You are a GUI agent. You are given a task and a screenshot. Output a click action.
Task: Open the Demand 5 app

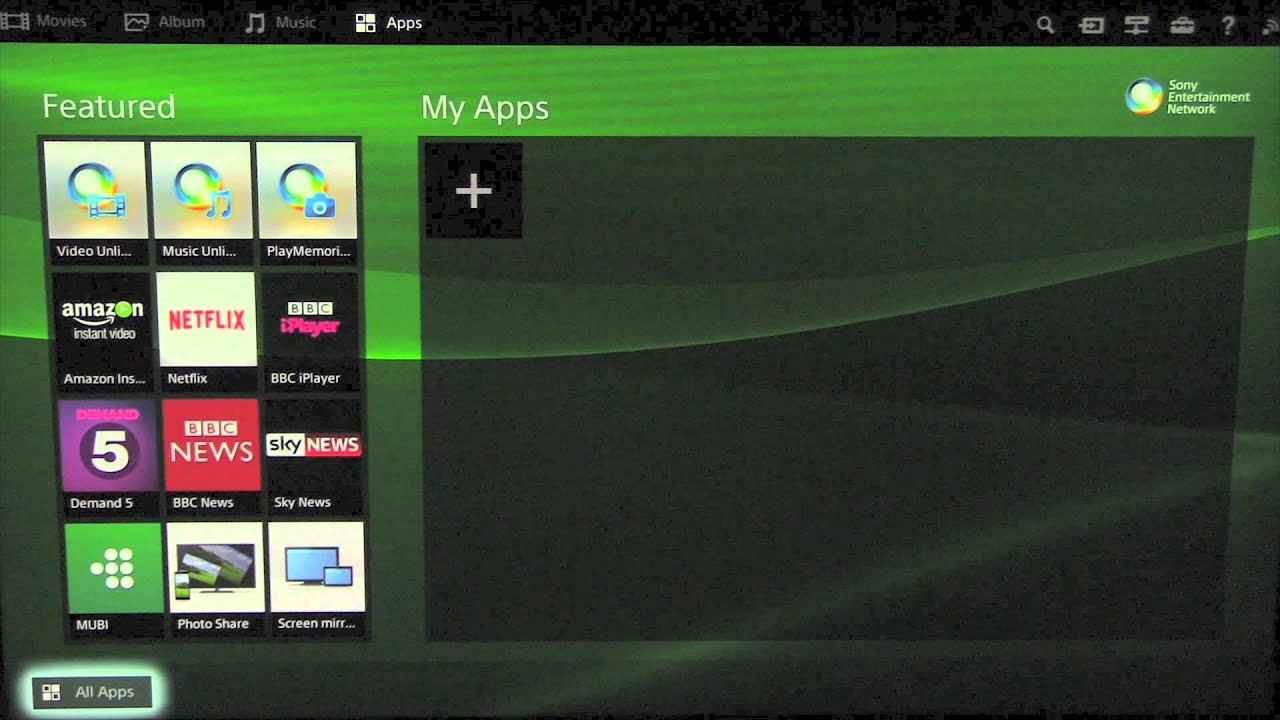(107, 456)
